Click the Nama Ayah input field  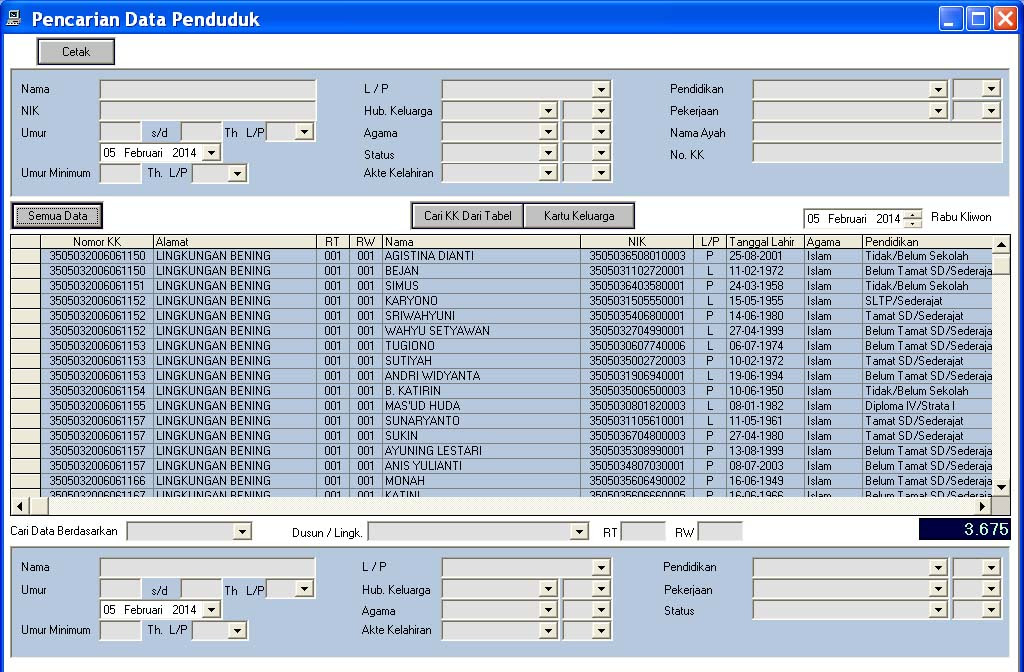tap(877, 133)
